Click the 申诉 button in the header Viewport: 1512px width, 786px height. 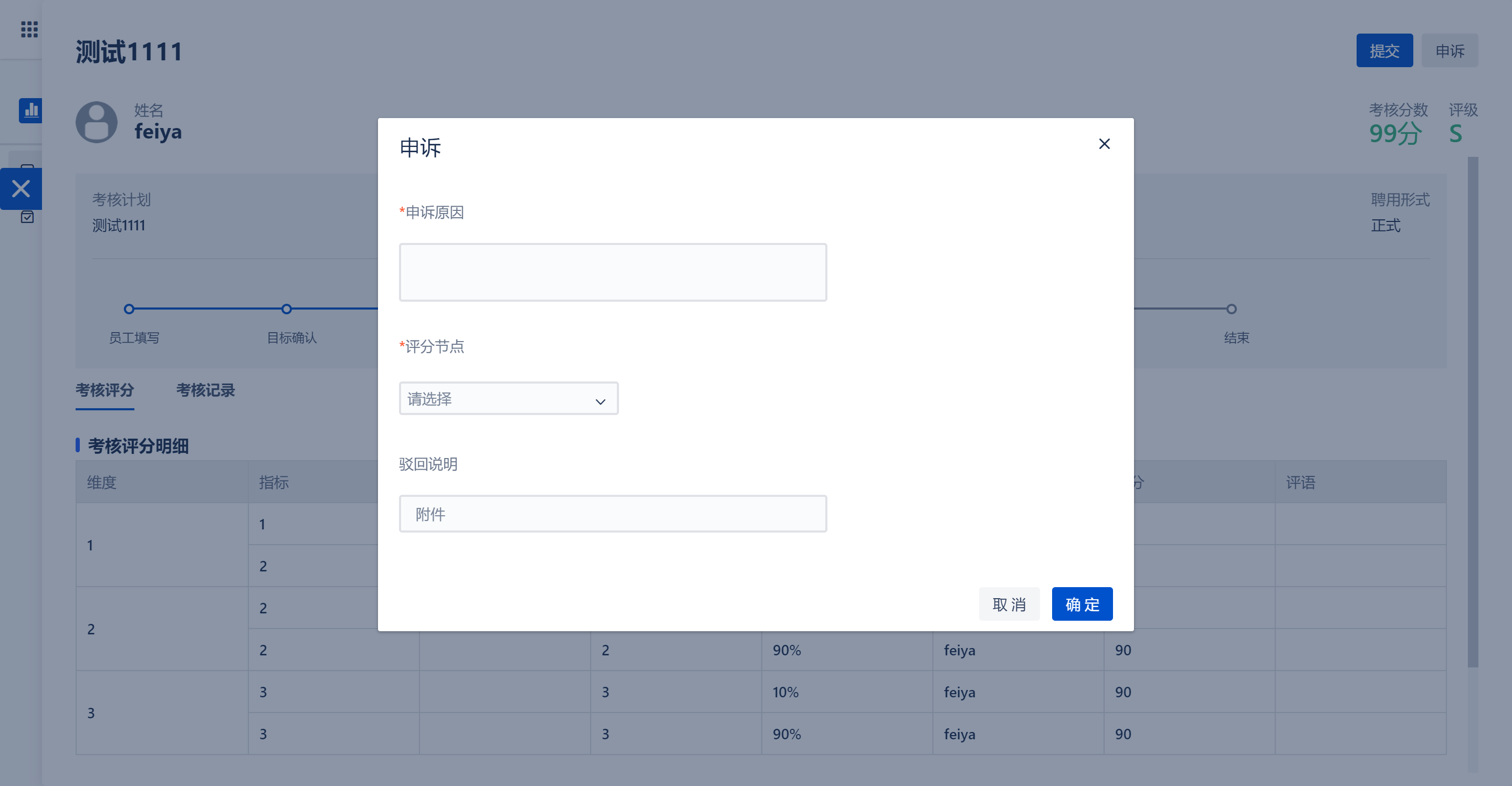1449,50
